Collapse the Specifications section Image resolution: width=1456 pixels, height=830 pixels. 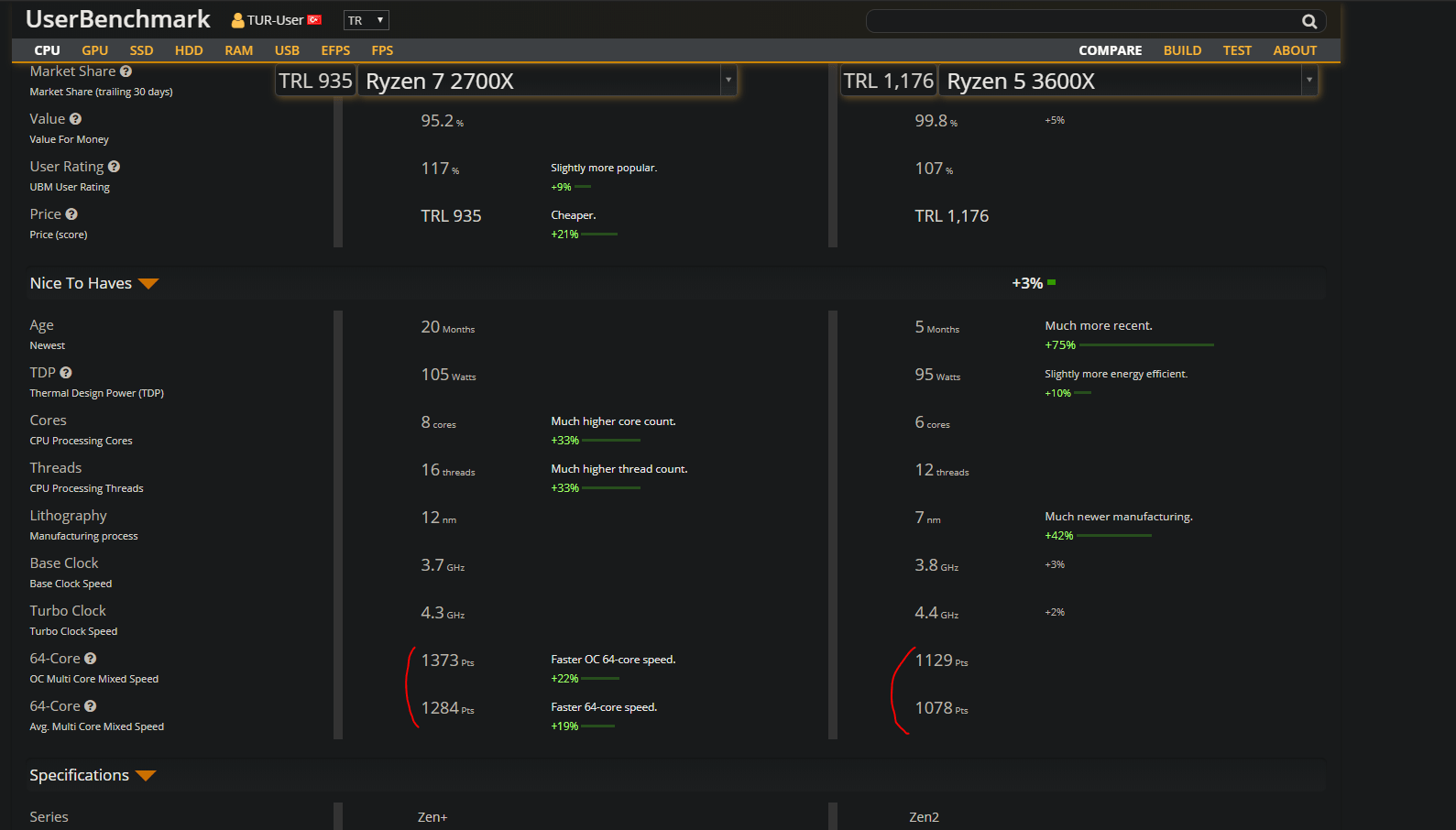pos(146,776)
